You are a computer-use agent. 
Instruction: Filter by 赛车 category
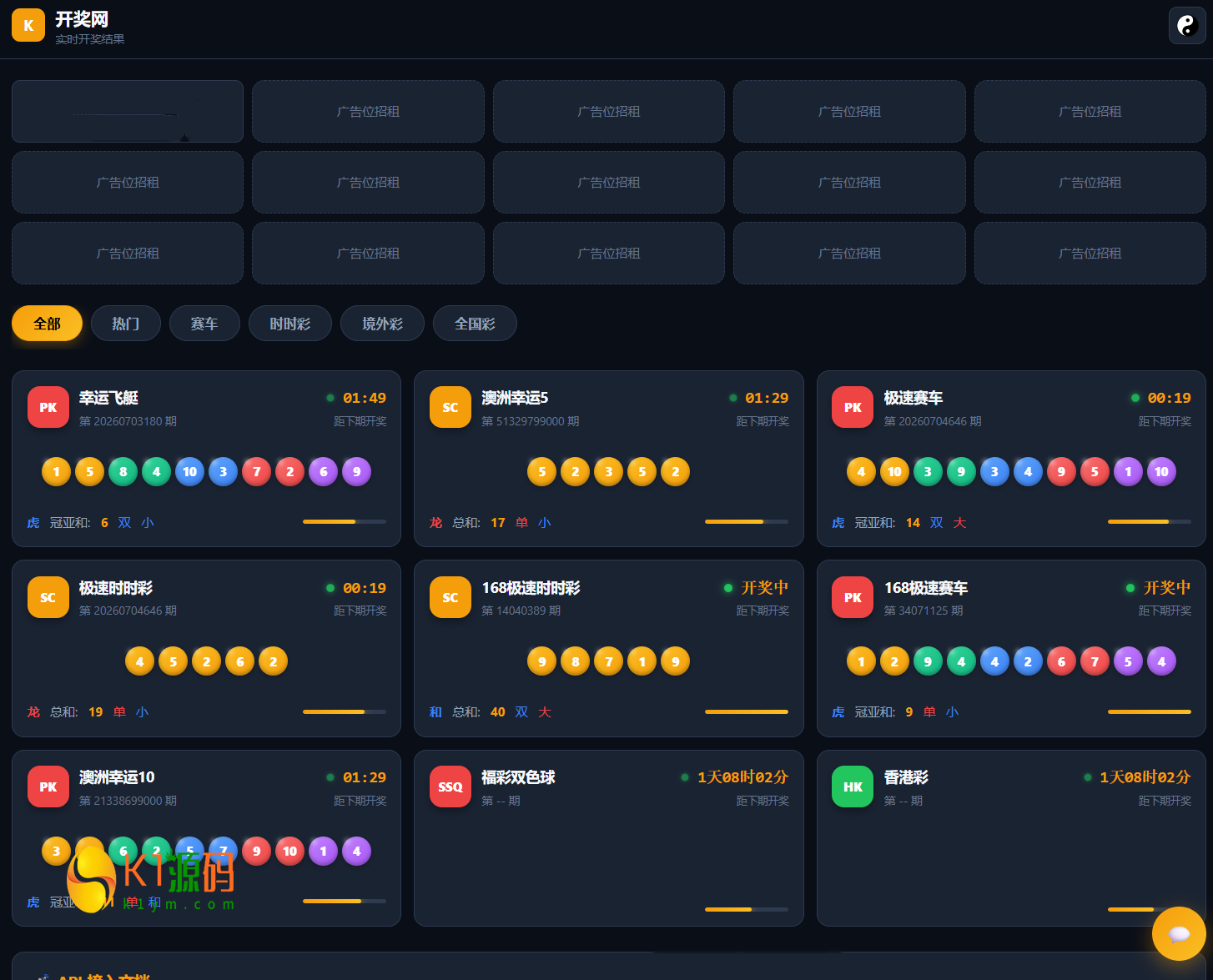204,324
